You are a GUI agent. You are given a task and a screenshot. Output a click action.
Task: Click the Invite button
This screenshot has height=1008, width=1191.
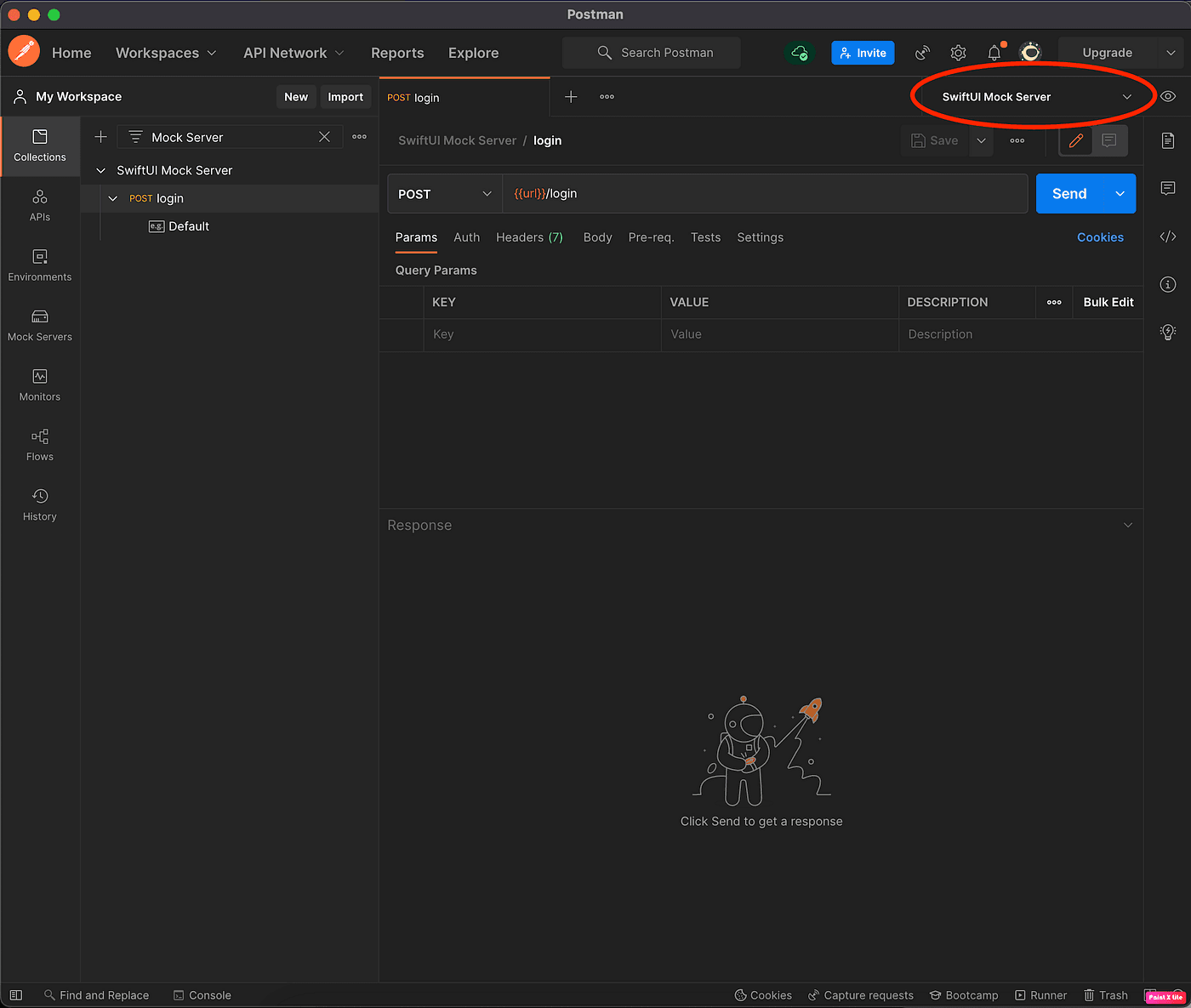coord(863,53)
